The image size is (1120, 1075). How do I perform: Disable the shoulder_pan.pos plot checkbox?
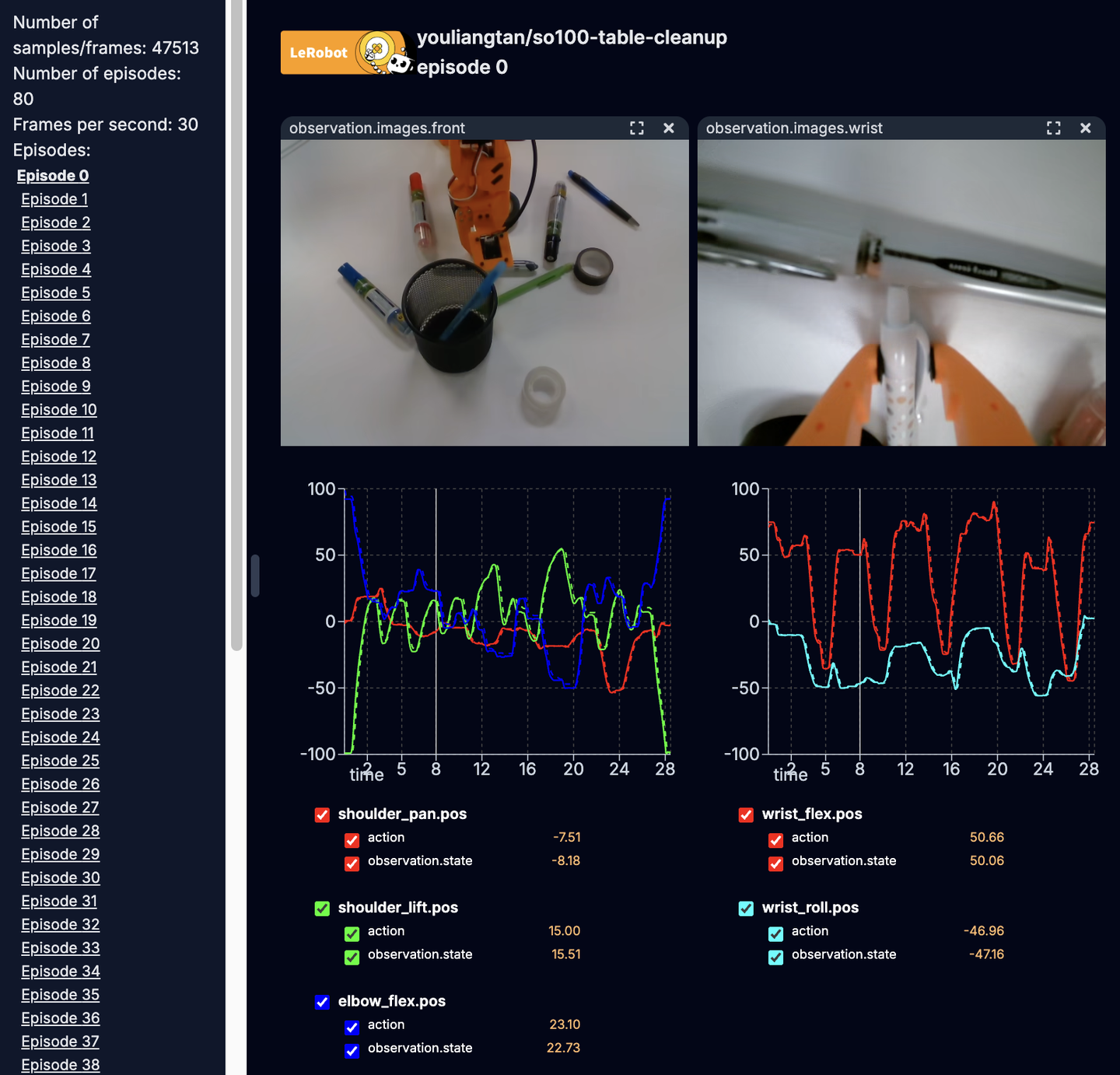(x=322, y=815)
